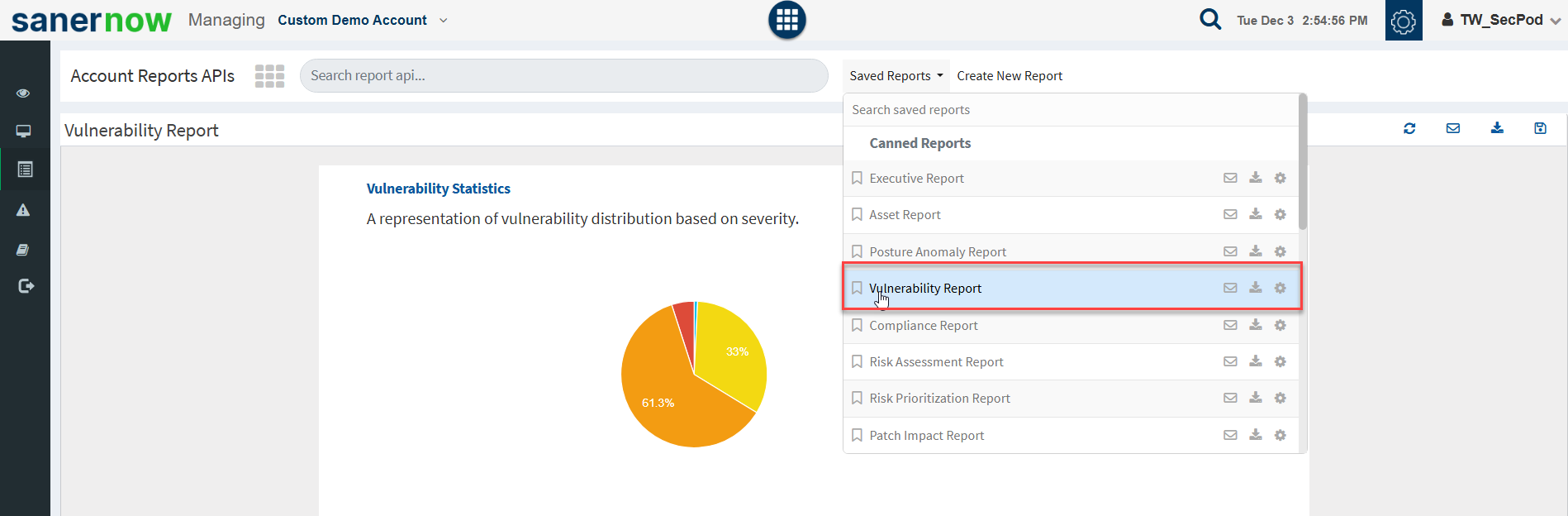Email the Executive Report
1568x516 pixels.
pyautogui.click(x=1230, y=178)
